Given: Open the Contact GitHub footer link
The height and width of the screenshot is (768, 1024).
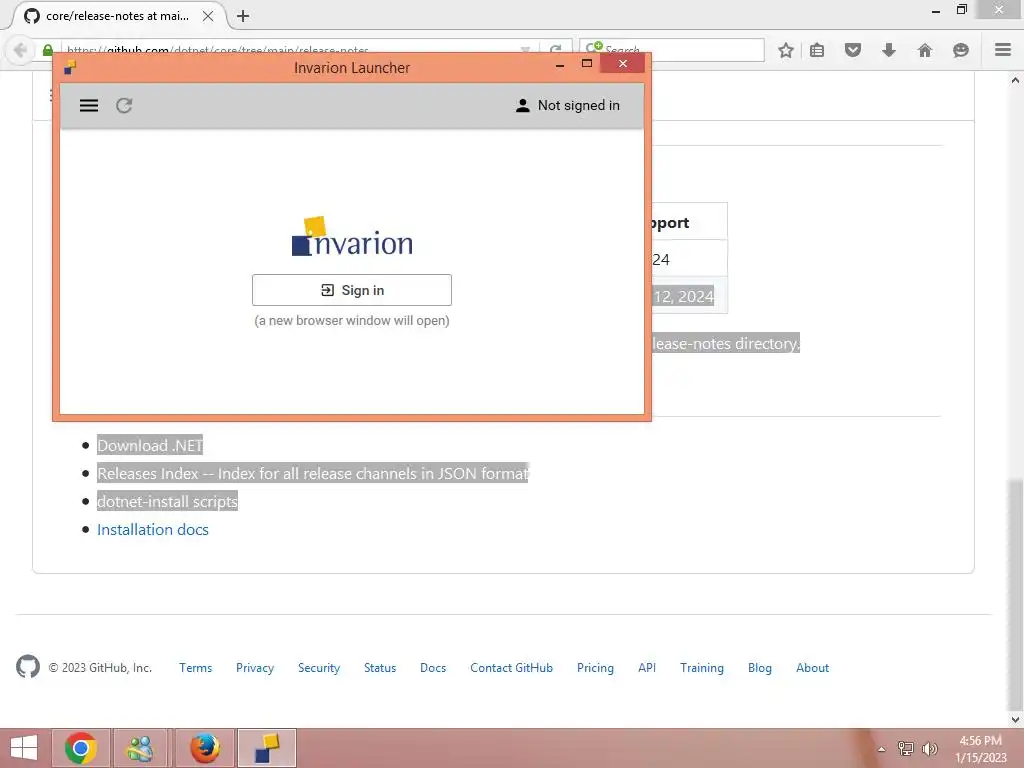Looking at the screenshot, I should pyautogui.click(x=511, y=667).
